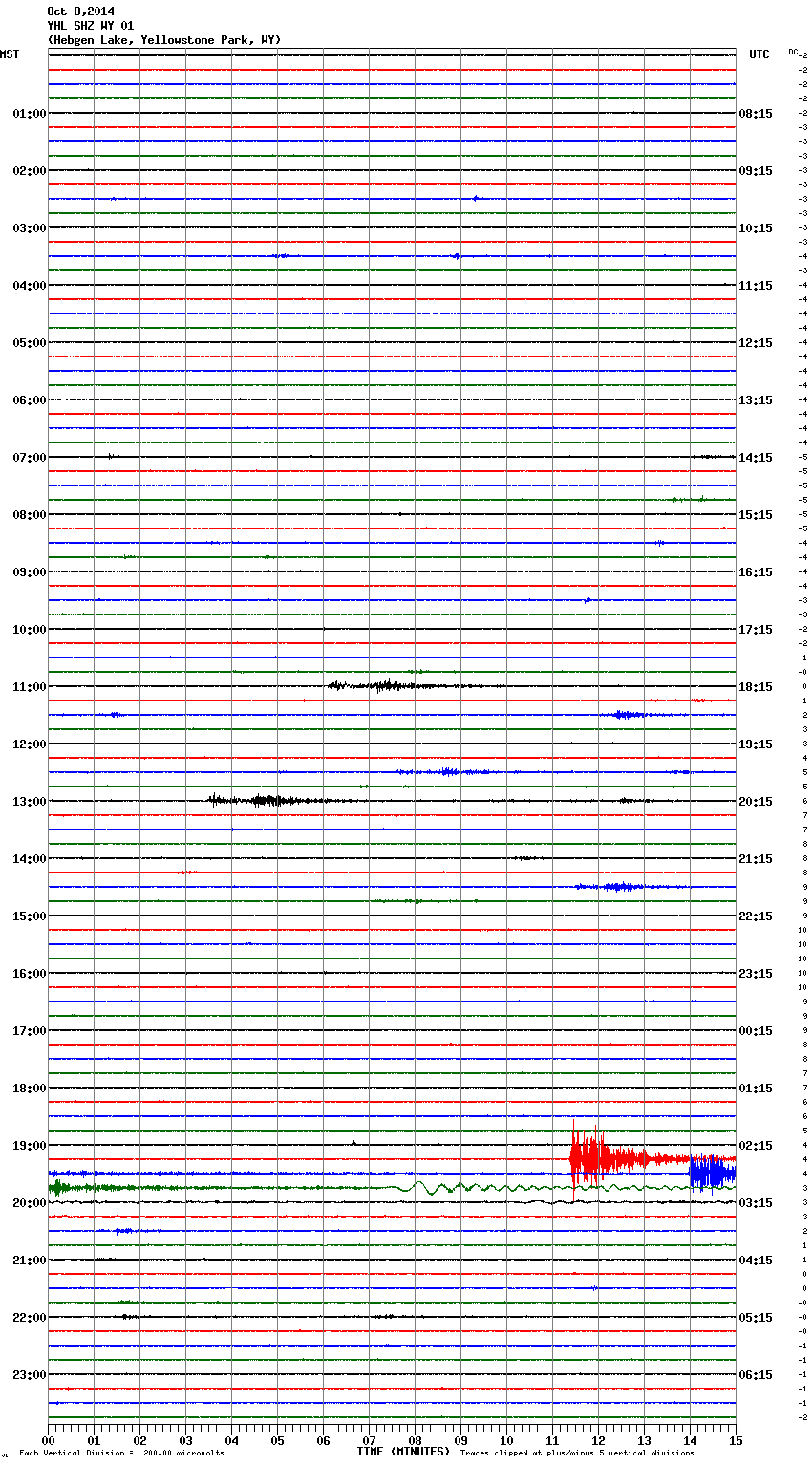Click the '(Hebgen Lake, Yellowstone Park, WY)' subtitle
812x1466 pixels.
tap(164, 40)
